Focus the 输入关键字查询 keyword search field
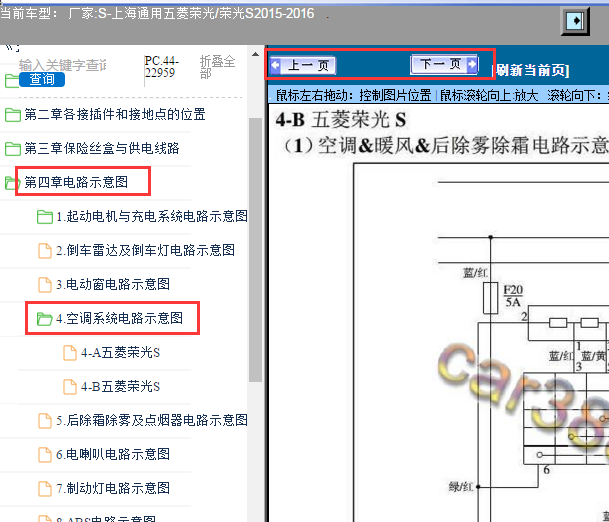The width and height of the screenshot is (609, 522). coord(62,65)
